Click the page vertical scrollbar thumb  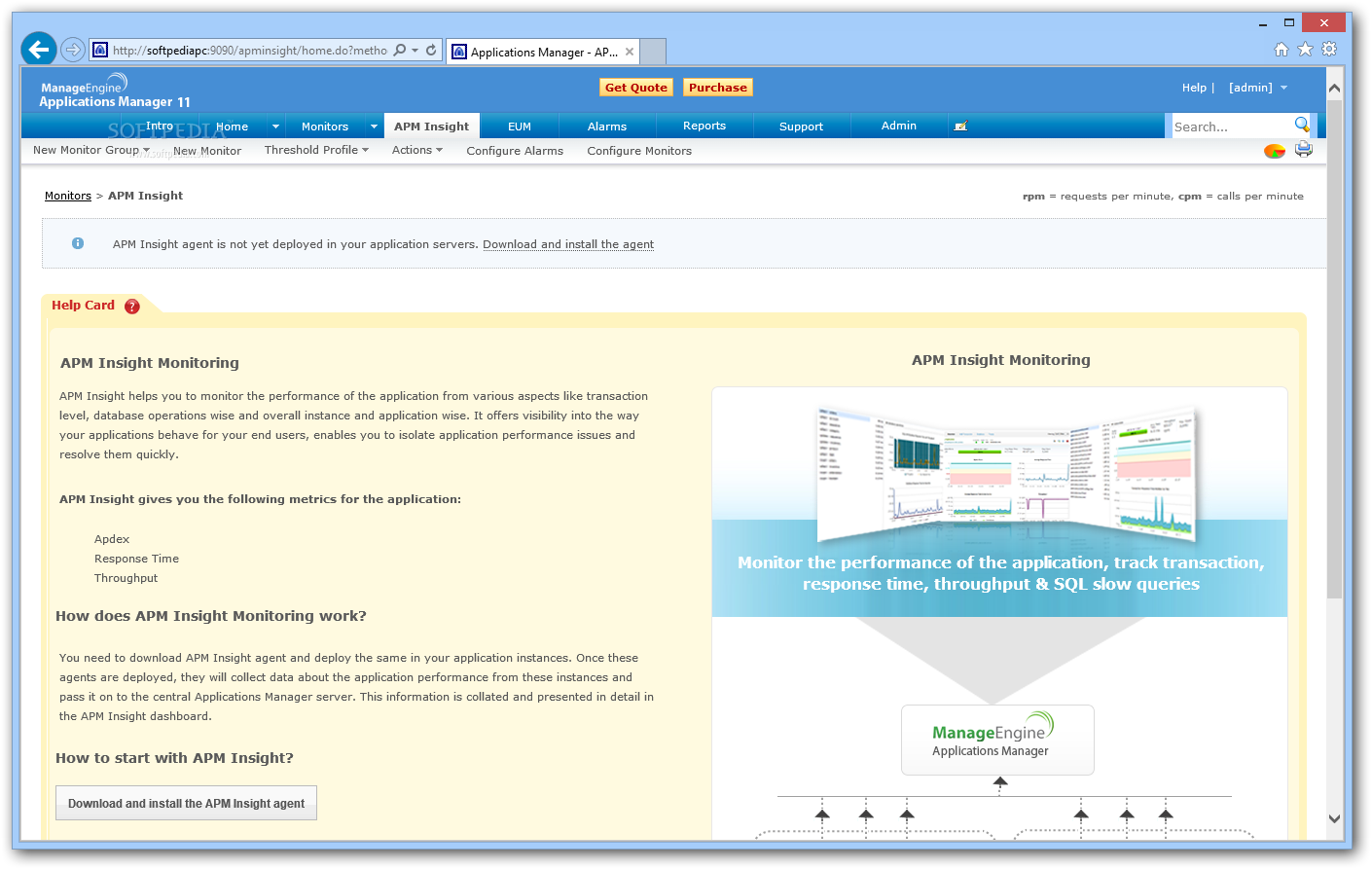pyautogui.click(x=1334, y=347)
